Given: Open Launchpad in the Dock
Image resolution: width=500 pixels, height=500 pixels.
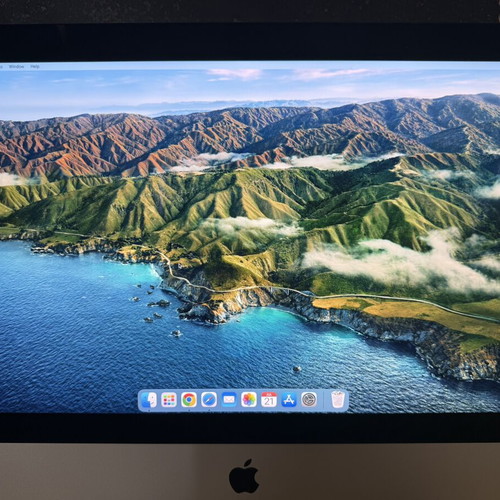Looking at the screenshot, I should point(169,400).
